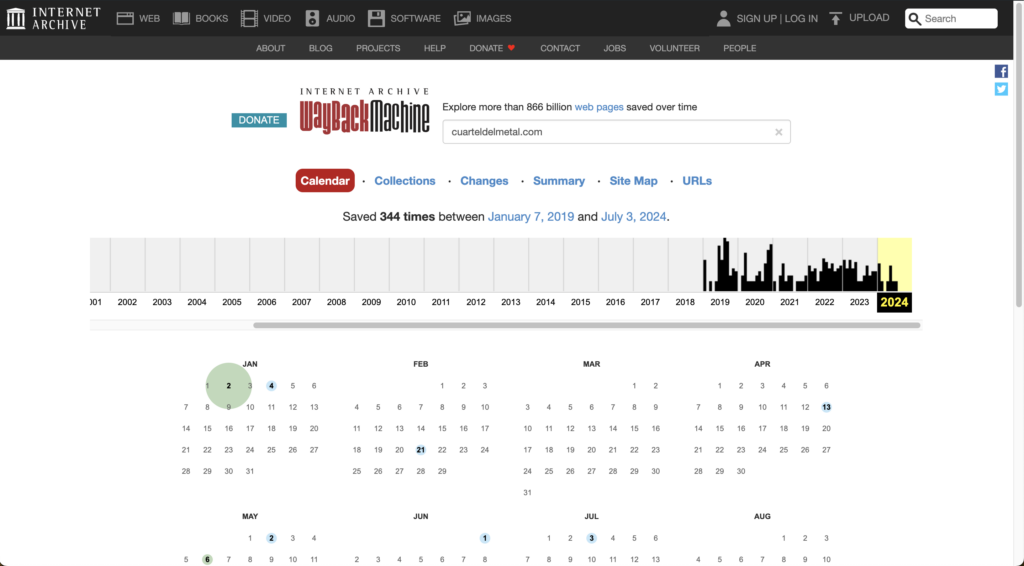Click the cuarteldelmetal.com URL input field
Screen dimensions: 1024x566
616,132
